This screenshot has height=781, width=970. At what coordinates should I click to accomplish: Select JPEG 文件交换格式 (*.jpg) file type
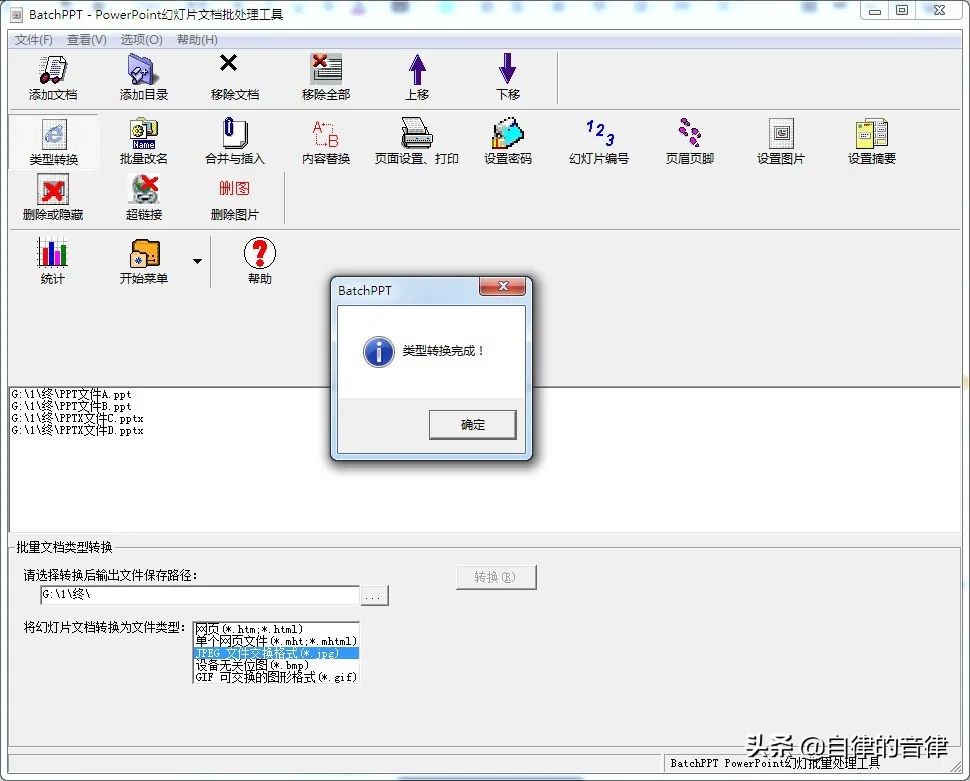(276, 654)
